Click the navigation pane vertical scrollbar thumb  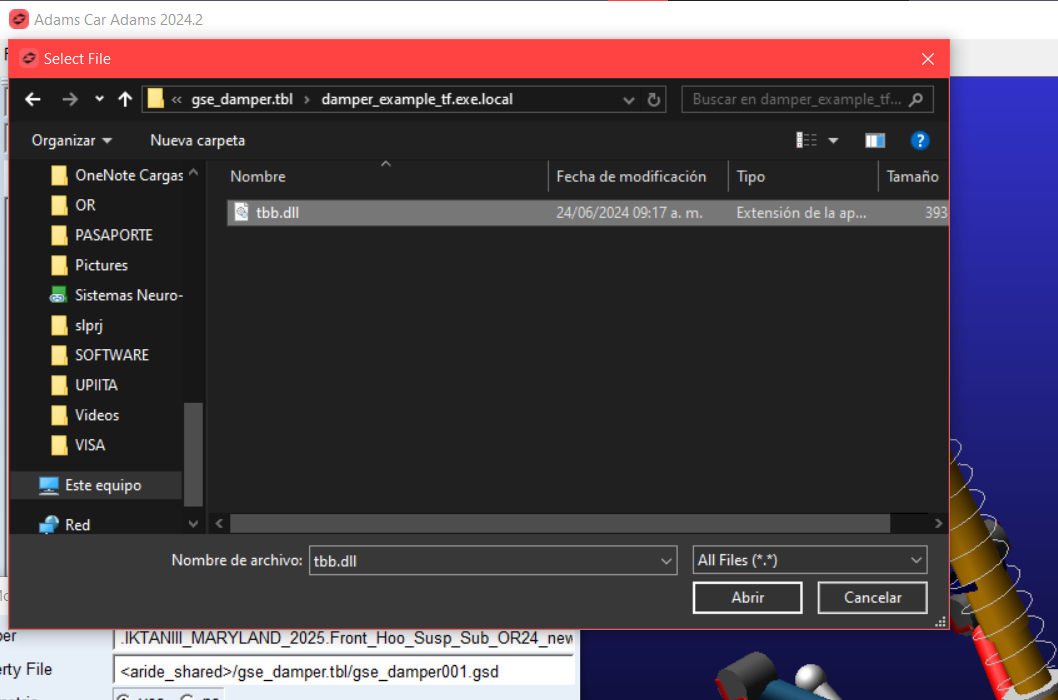point(193,454)
